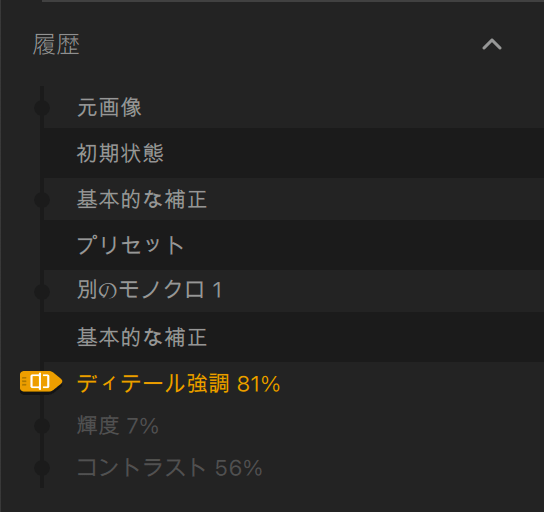Click the timeline dot beside first 基本的な補正
The image size is (544, 512).
coord(42,200)
